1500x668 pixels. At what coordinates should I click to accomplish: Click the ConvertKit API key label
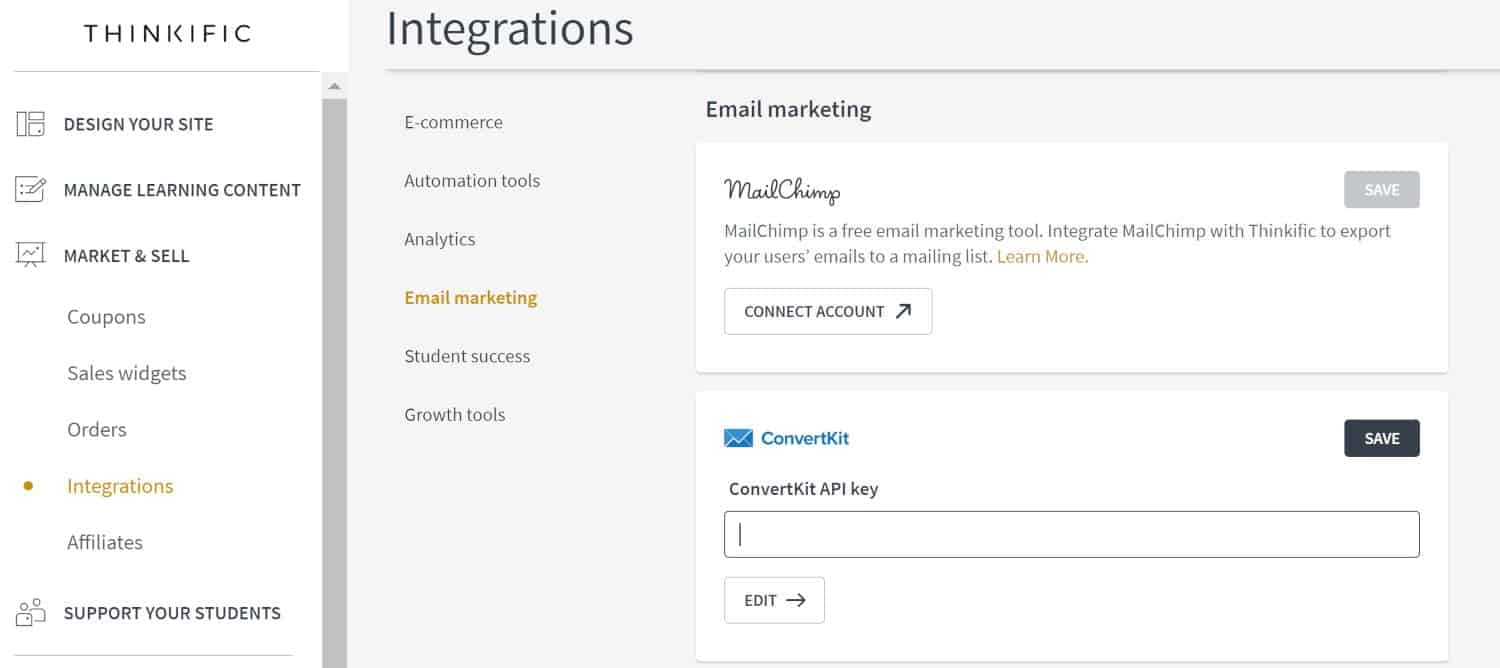(804, 489)
